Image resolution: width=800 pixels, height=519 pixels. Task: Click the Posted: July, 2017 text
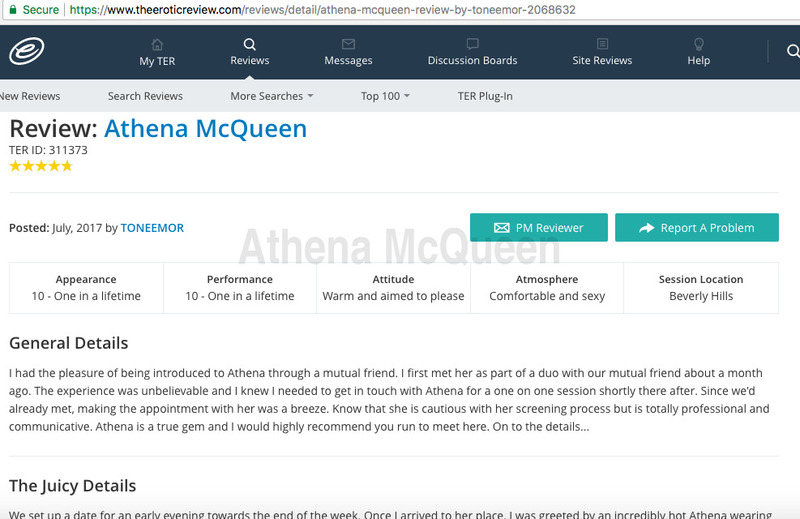tap(56, 228)
